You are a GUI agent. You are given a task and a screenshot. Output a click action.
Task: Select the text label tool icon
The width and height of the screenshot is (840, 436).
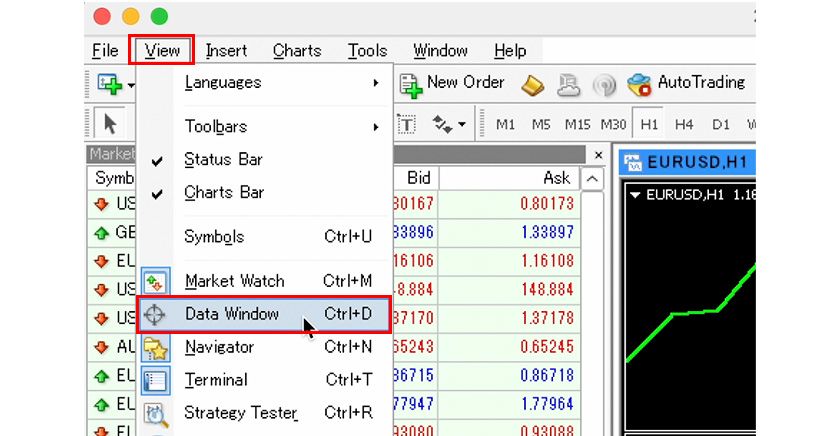point(406,125)
